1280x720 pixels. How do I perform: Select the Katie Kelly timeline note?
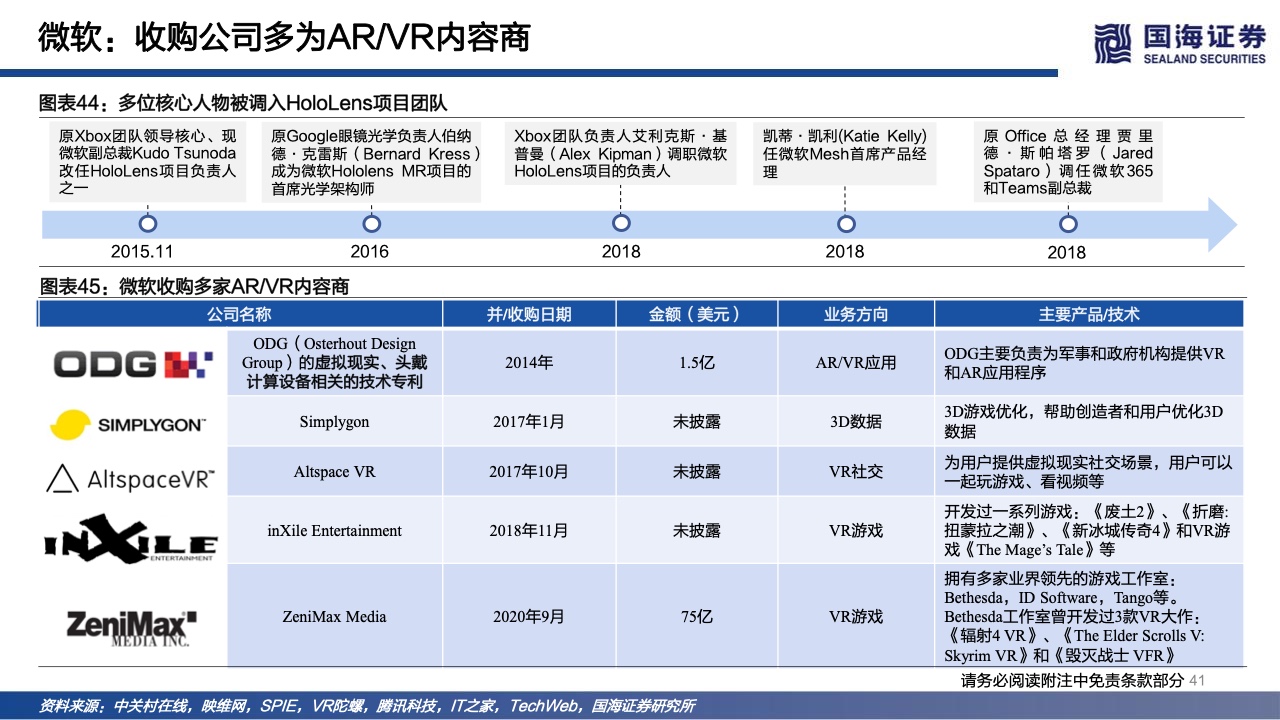point(846,154)
